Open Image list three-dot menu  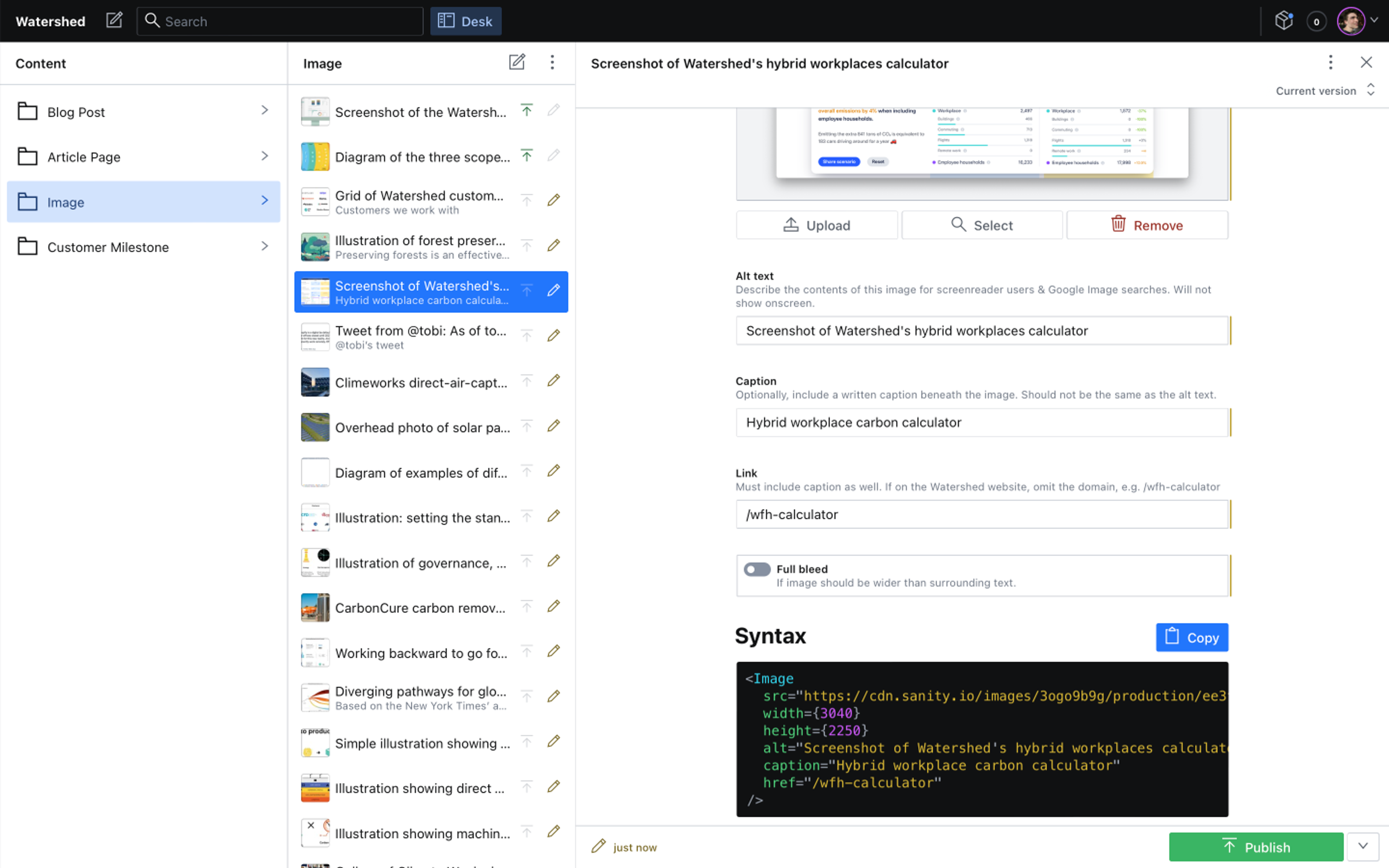(x=552, y=63)
